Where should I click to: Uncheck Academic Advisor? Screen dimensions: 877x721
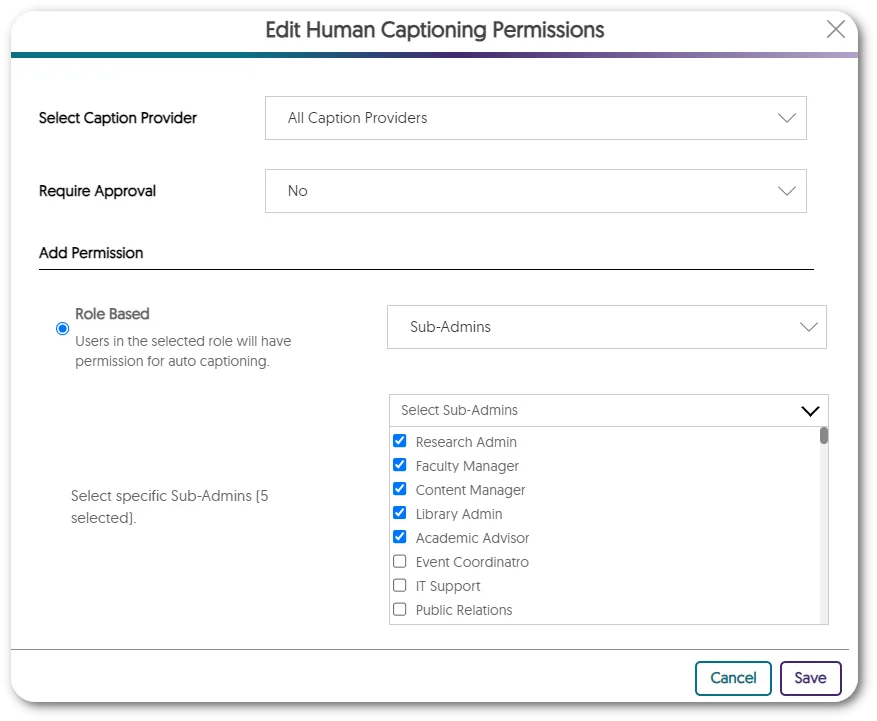coord(400,537)
